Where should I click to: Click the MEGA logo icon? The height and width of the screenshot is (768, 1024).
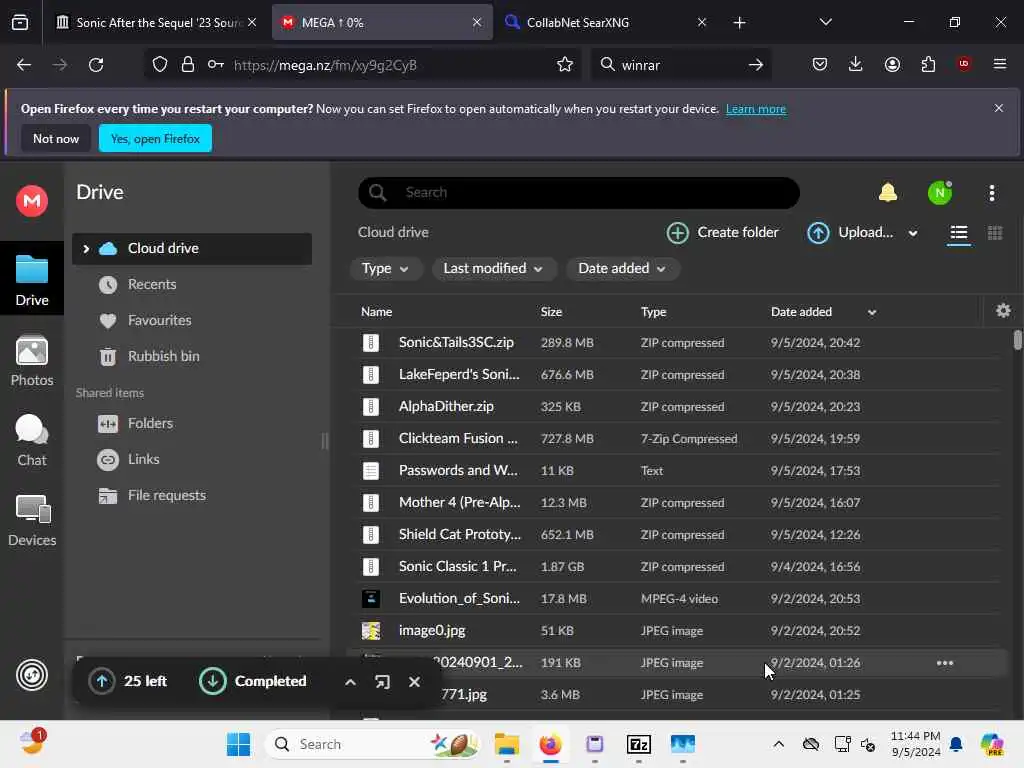[31, 200]
